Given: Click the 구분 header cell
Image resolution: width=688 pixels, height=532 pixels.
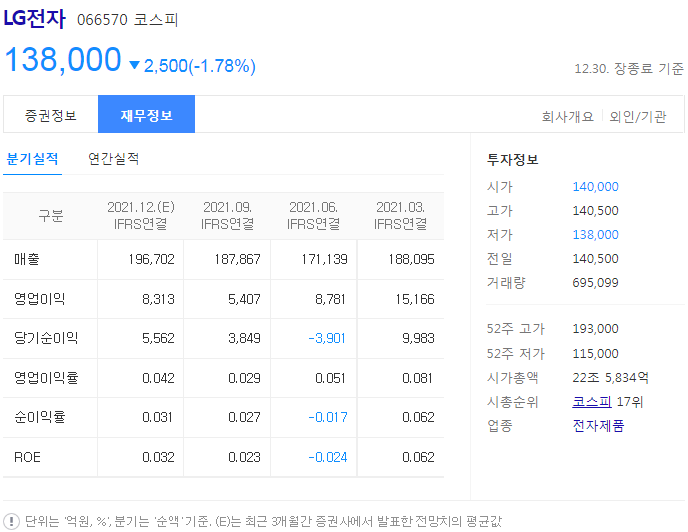Looking at the screenshot, I should 51,216.
